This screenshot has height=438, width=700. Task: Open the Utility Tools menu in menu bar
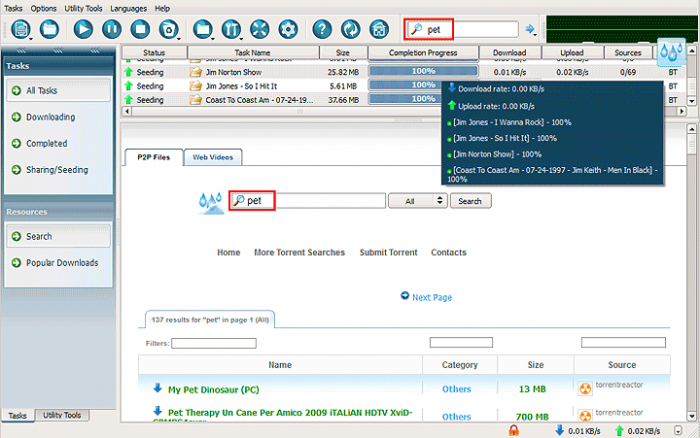[83, 8]
